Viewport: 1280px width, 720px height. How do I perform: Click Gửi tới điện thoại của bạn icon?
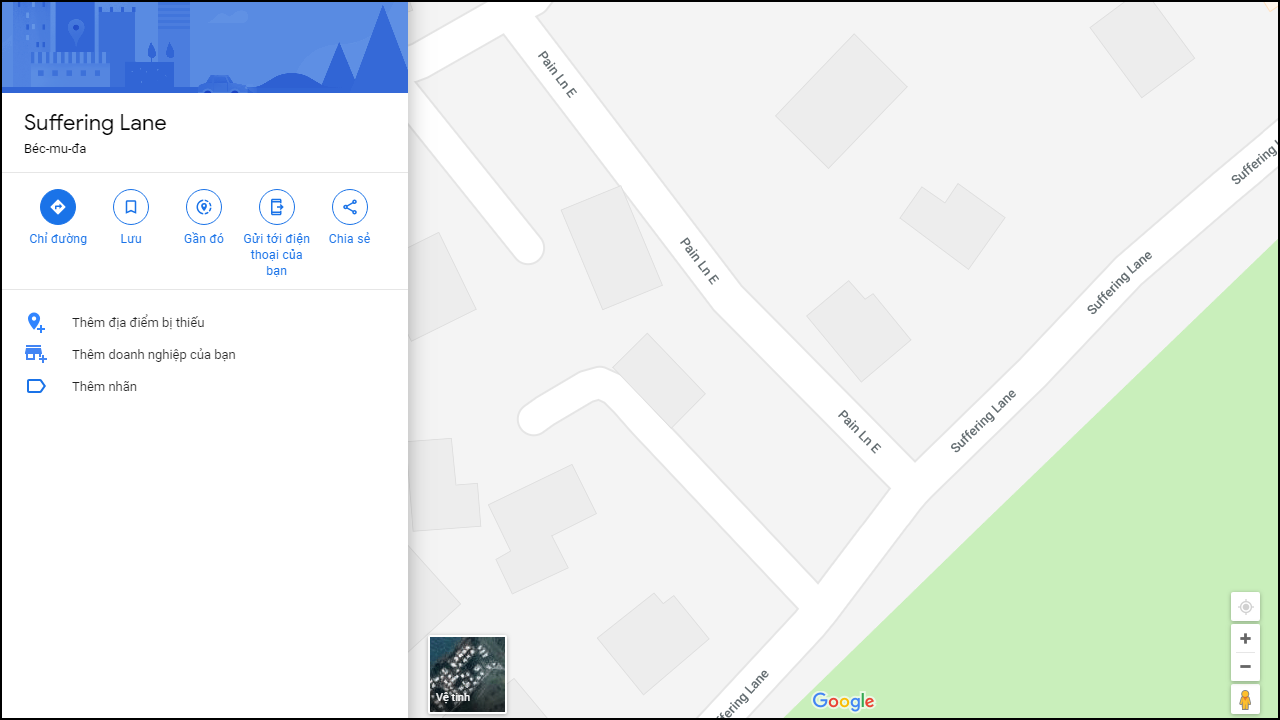(x=276, y=207)
